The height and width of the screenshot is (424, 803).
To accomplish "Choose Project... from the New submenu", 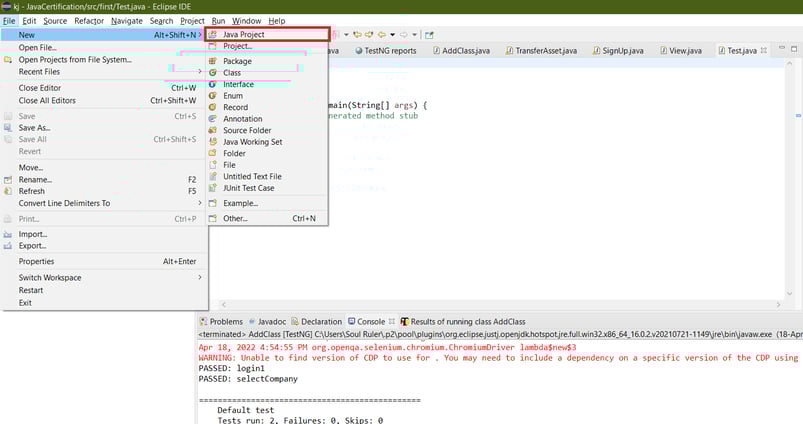I will pyautogui.click(x=267, y=46).
